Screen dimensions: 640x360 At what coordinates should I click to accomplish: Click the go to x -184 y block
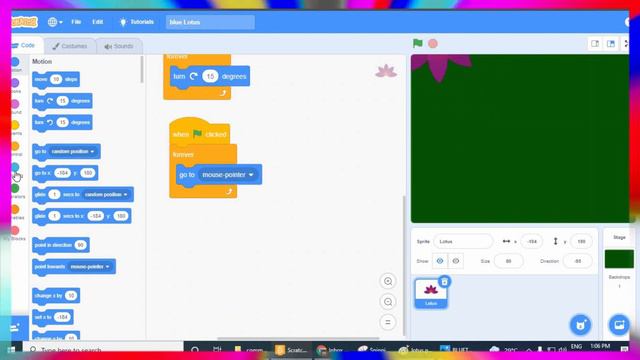pyautogui.click(x=65, y=173)
